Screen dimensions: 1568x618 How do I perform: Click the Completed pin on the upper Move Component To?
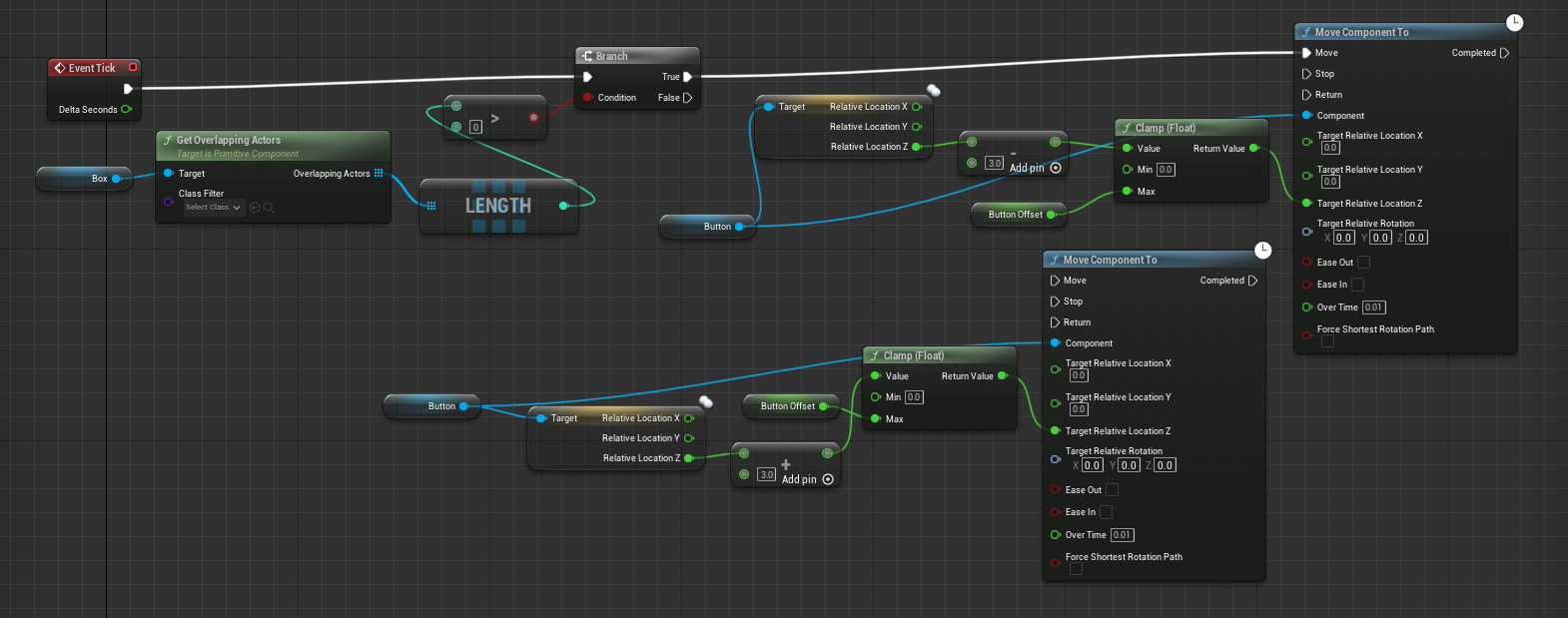1505,53
